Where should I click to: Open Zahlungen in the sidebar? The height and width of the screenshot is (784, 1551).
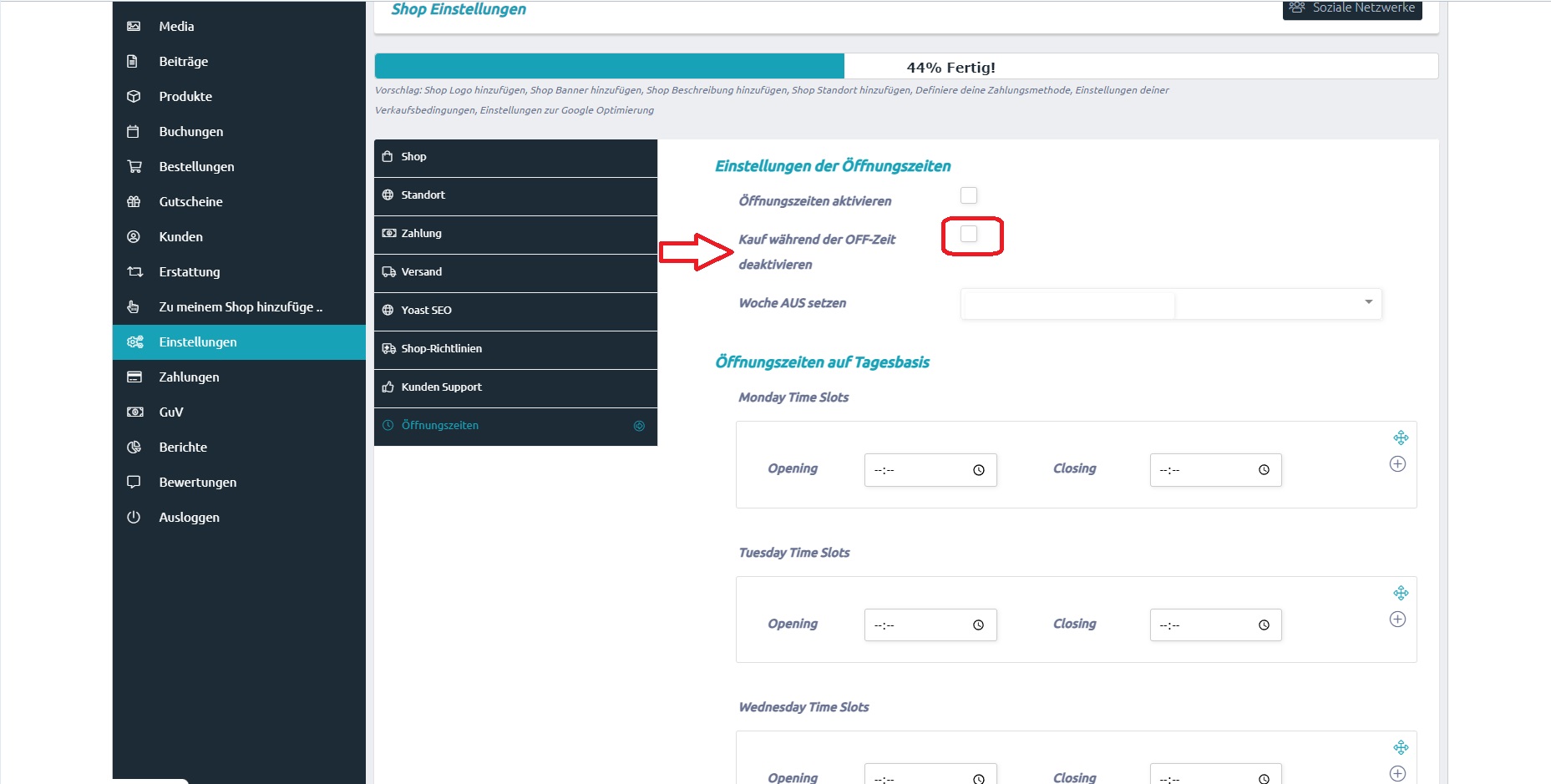[x=239, y=377]
